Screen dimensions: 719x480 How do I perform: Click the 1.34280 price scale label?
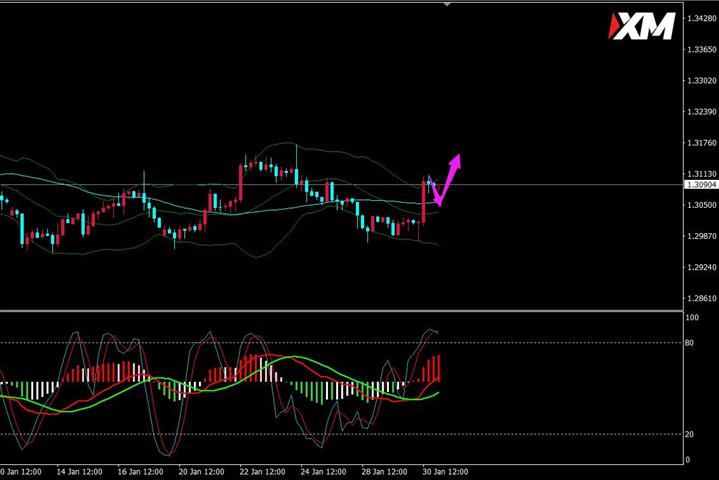(702, 18)
